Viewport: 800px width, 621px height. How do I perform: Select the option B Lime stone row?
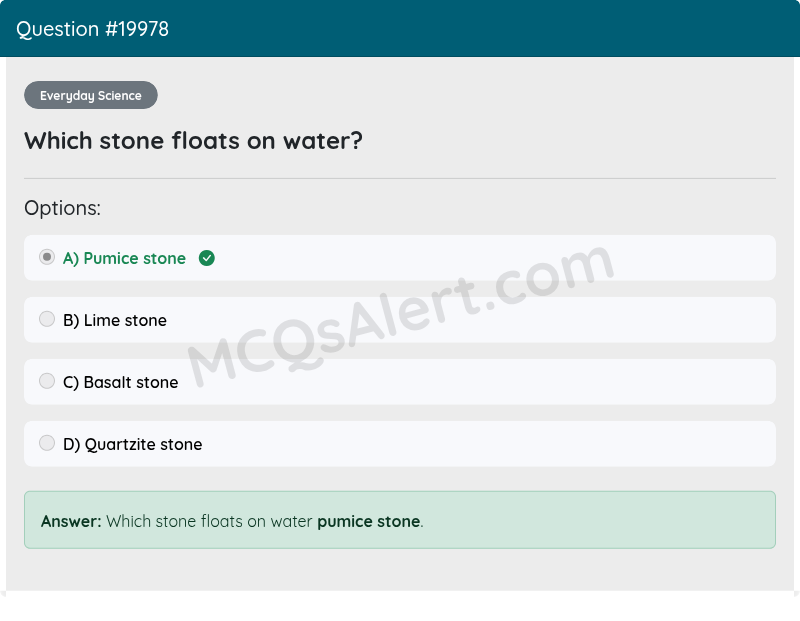(x=400, y=319)
